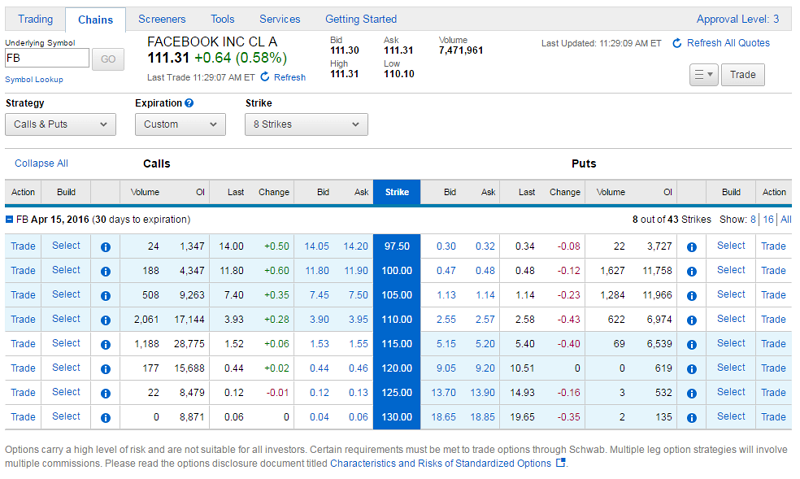800x479 pixels.
Task: Click put bid 5.15 for 115.00 strike
Action: pos(446,344)
